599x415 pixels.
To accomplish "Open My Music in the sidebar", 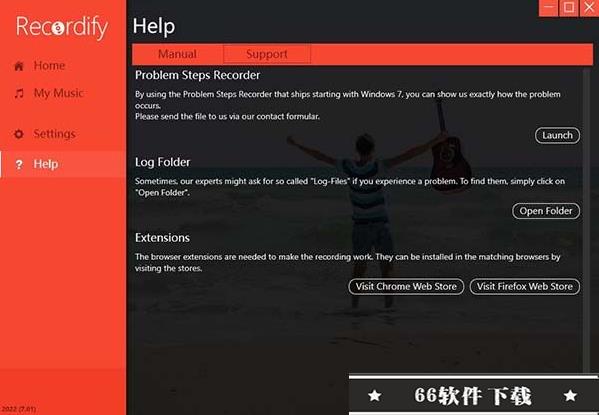I will [x=58, y=93].
